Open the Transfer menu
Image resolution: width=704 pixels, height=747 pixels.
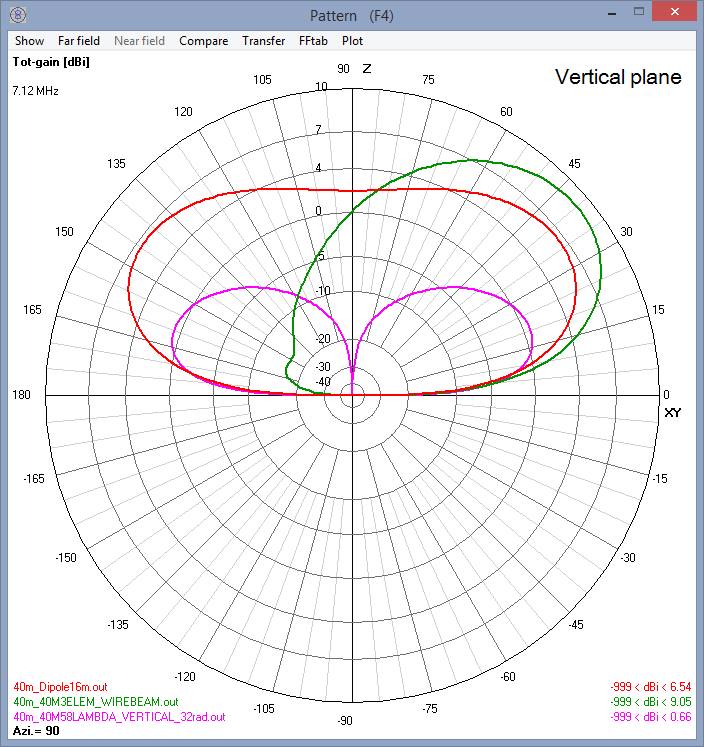click(x=263, y=41)
